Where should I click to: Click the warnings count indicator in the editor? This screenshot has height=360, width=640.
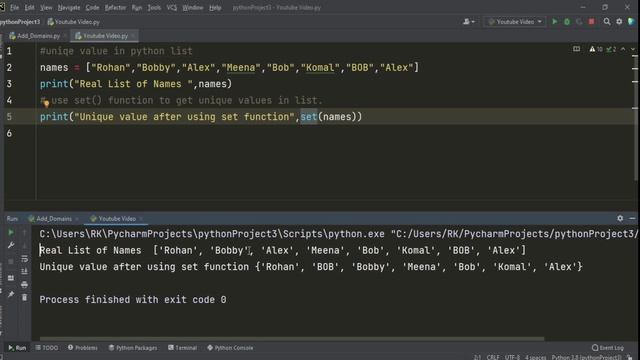[x=596, y=49]
